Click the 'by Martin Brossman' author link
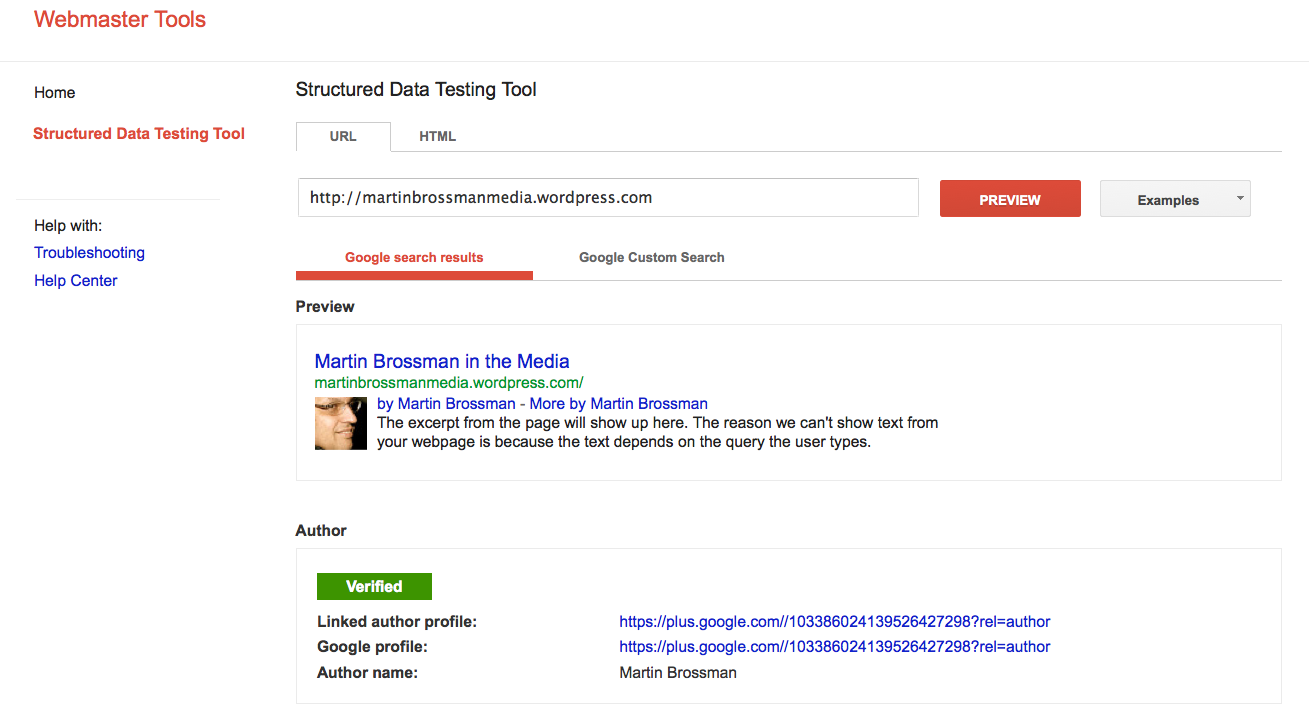This screenshot has height=721, width=1309. click(x=446, y=404)
